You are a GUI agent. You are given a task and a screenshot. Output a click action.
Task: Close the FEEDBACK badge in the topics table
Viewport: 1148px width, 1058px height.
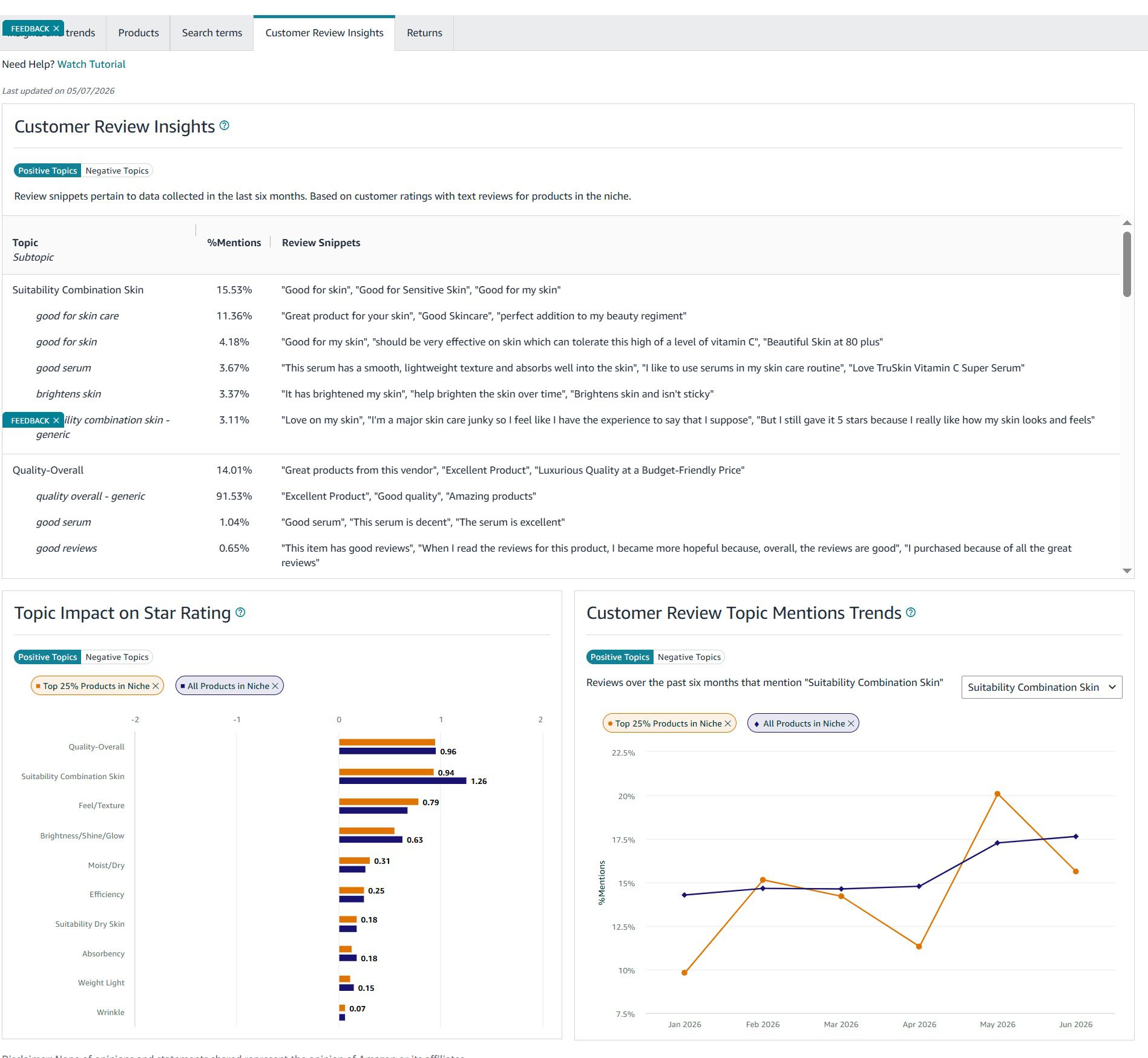pyautogui.click(x=56, y=420)
